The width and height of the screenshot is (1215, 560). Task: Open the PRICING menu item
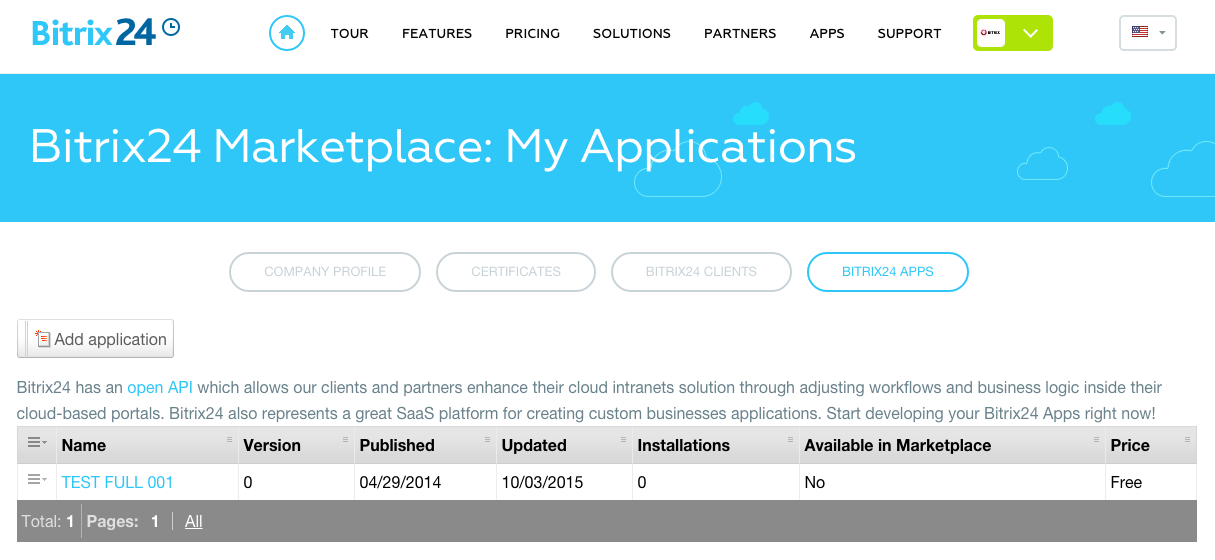coord(533,33)
